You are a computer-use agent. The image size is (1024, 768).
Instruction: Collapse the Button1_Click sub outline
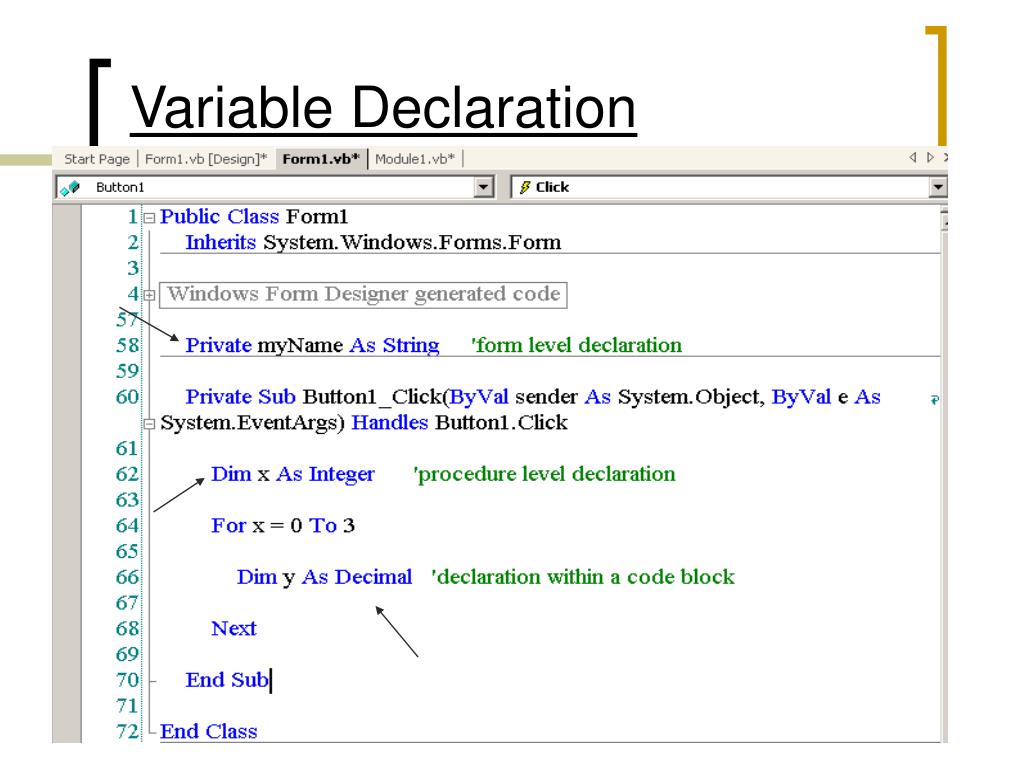pos(149,424)
